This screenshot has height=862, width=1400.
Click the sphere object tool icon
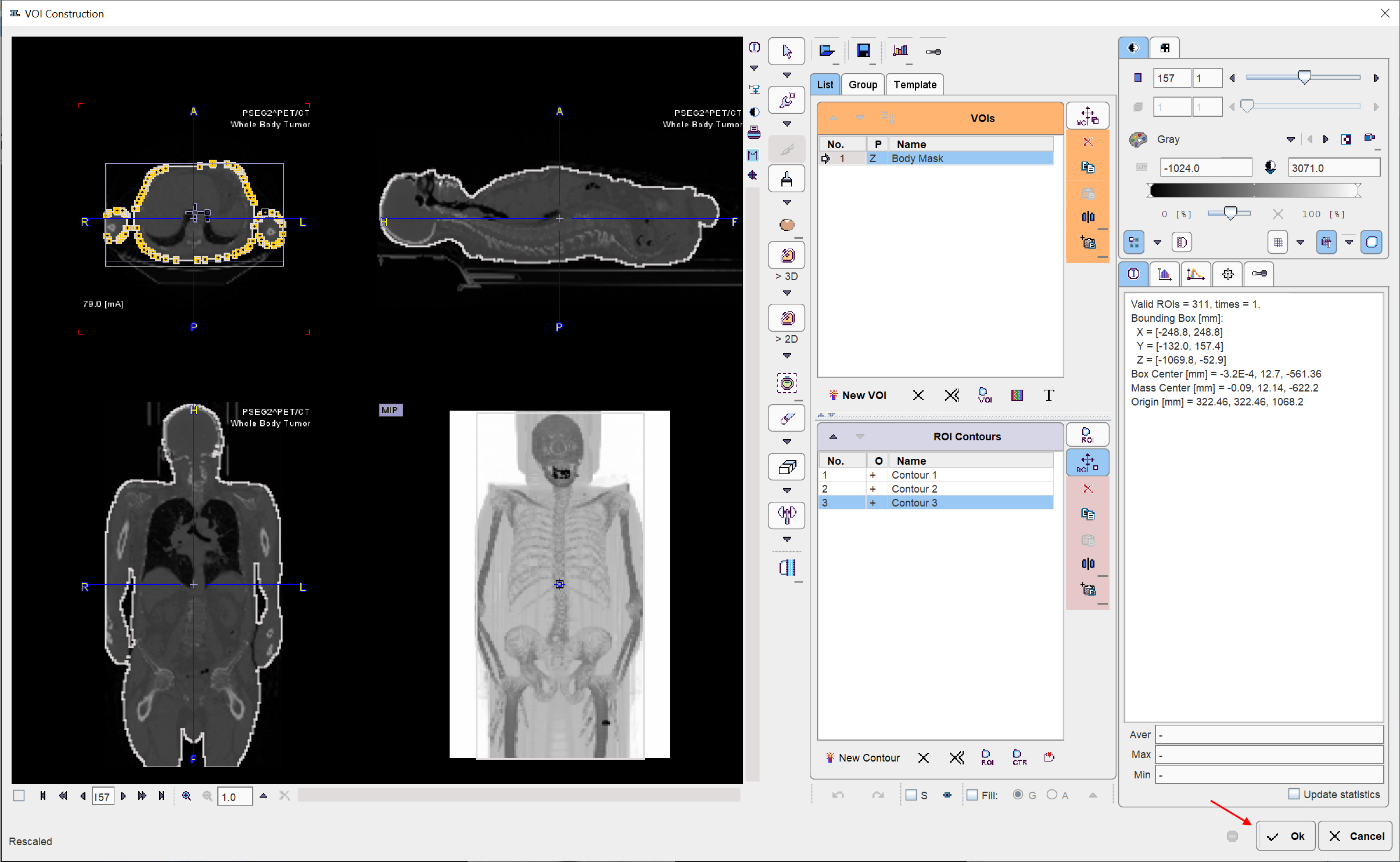[787, 225]
